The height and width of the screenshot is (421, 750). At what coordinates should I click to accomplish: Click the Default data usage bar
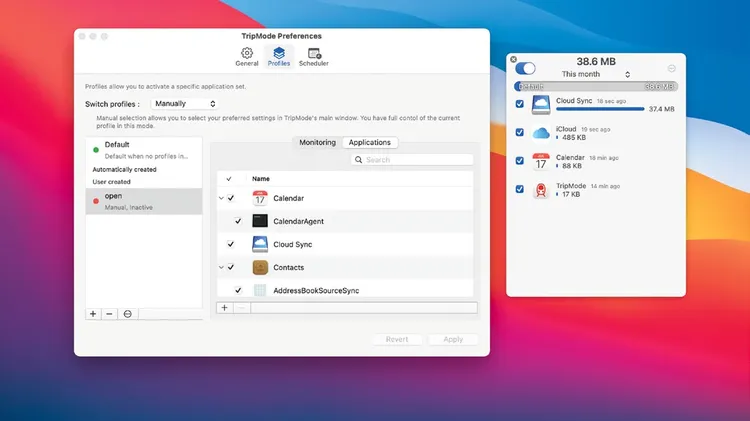pyautogui.click(x=596, y=87)
